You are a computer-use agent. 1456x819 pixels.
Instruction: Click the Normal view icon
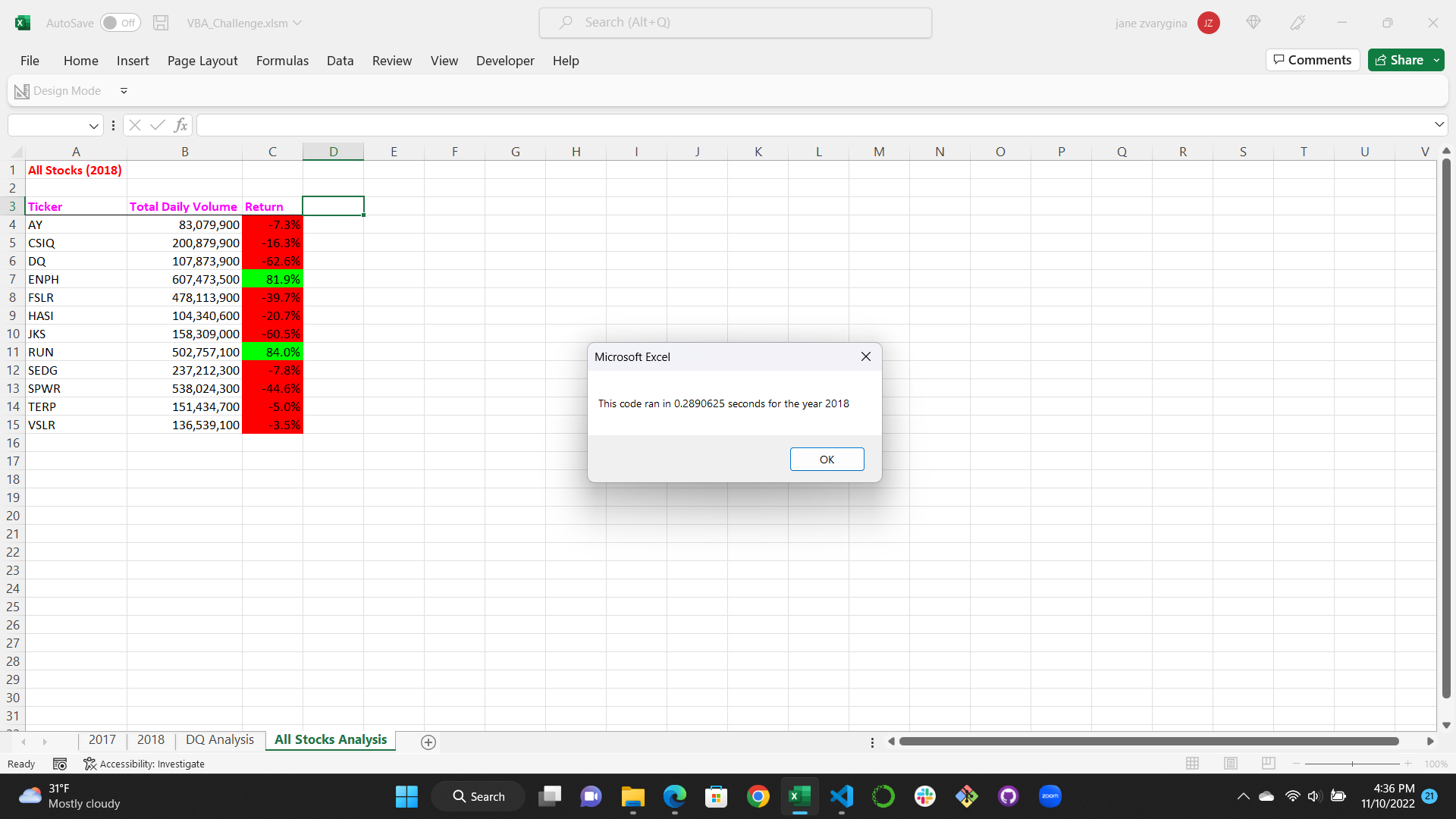click(1192, 764)
